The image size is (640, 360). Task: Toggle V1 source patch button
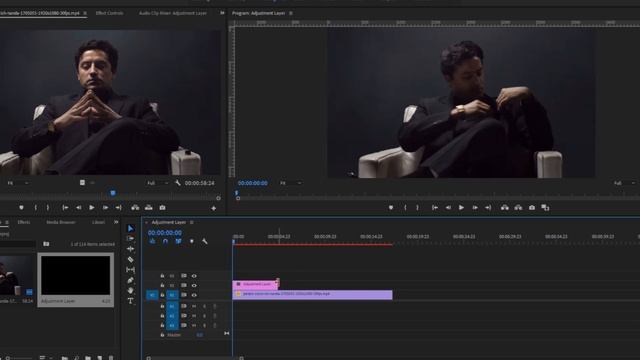click(152, 295)
